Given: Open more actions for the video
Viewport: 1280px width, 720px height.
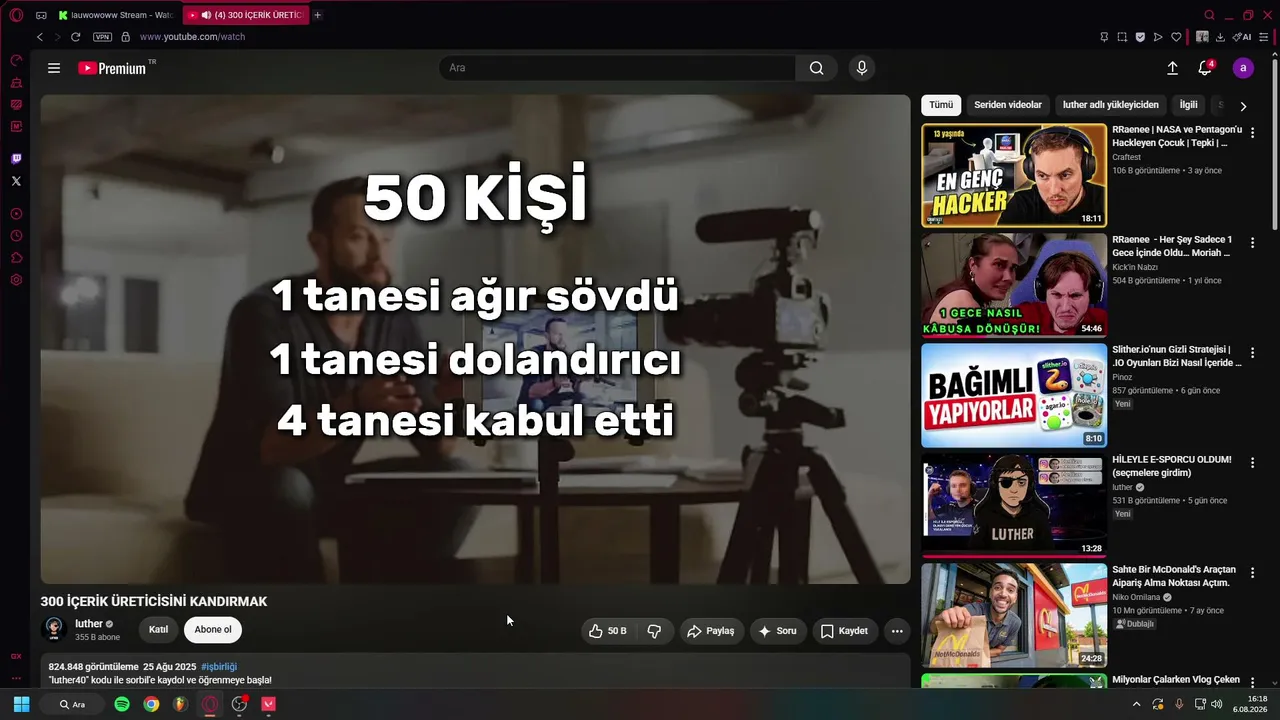Looking at the screenshot, I should tap(897, 631).
